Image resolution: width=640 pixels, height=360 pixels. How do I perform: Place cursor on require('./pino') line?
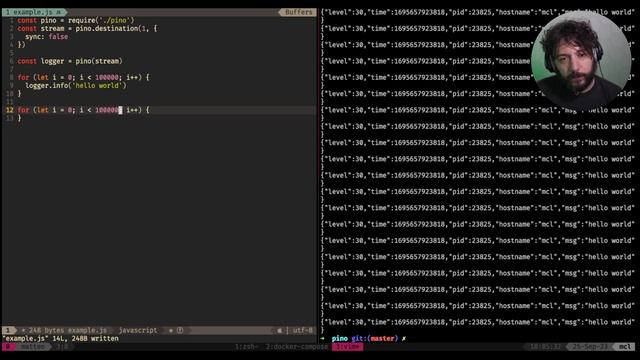[x=76, y=20]
